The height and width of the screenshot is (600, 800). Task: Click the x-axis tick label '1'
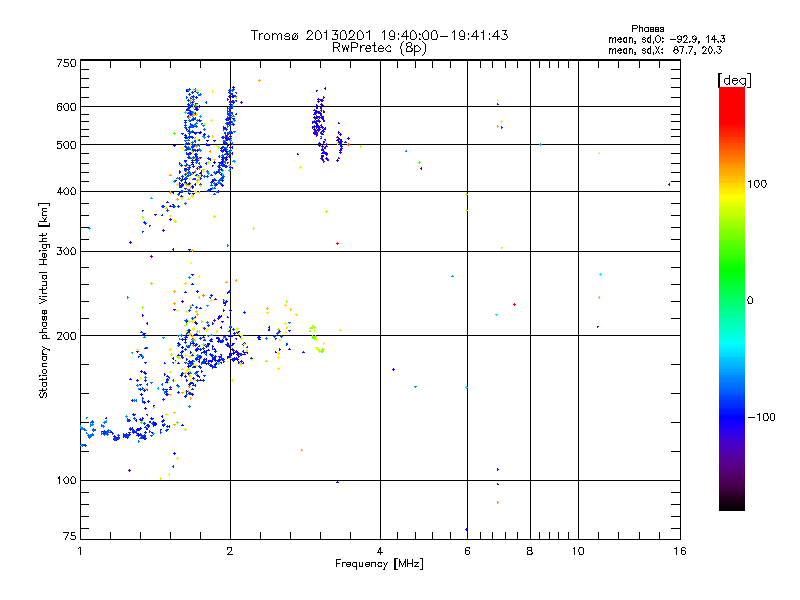(x=80, y=551)
